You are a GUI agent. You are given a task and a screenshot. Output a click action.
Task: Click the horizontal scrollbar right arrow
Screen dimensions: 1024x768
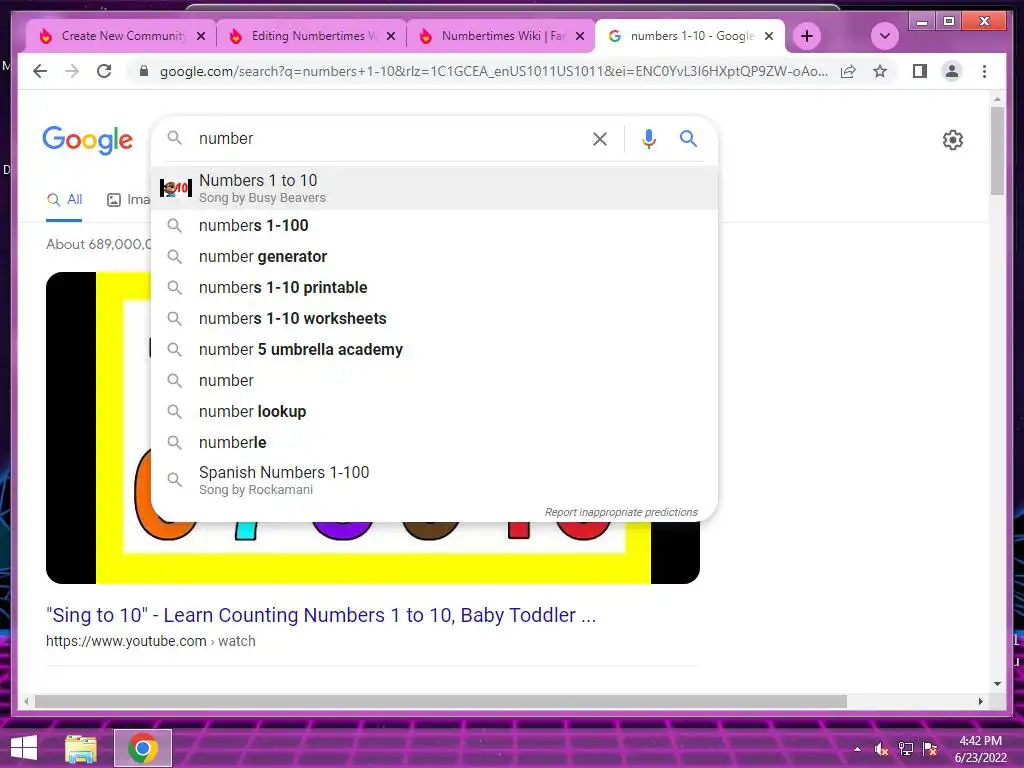tap(980, 701)
